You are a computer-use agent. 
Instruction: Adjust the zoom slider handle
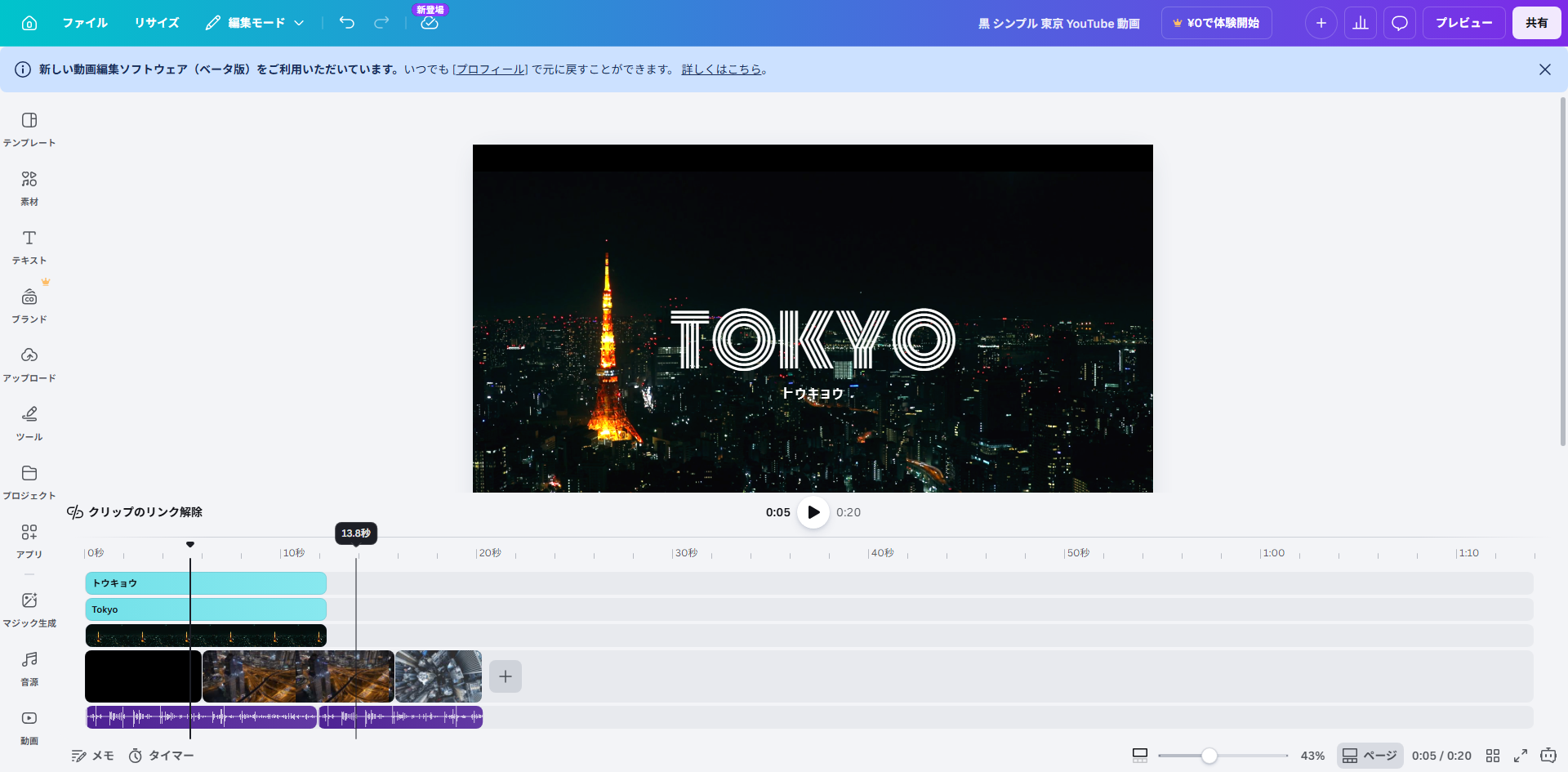[x=1209, y=756]
